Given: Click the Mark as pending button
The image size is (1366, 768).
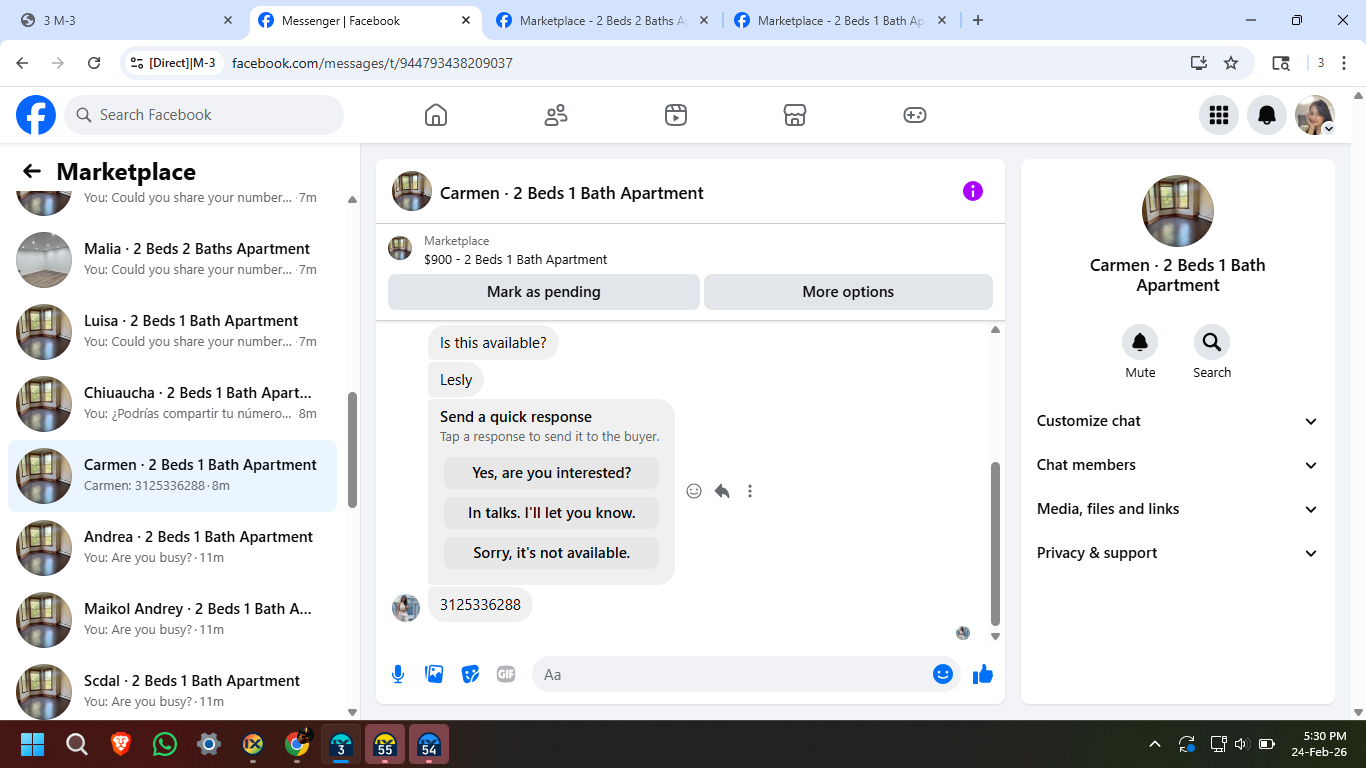Looking at the screenshot, I should click(544, 292).
